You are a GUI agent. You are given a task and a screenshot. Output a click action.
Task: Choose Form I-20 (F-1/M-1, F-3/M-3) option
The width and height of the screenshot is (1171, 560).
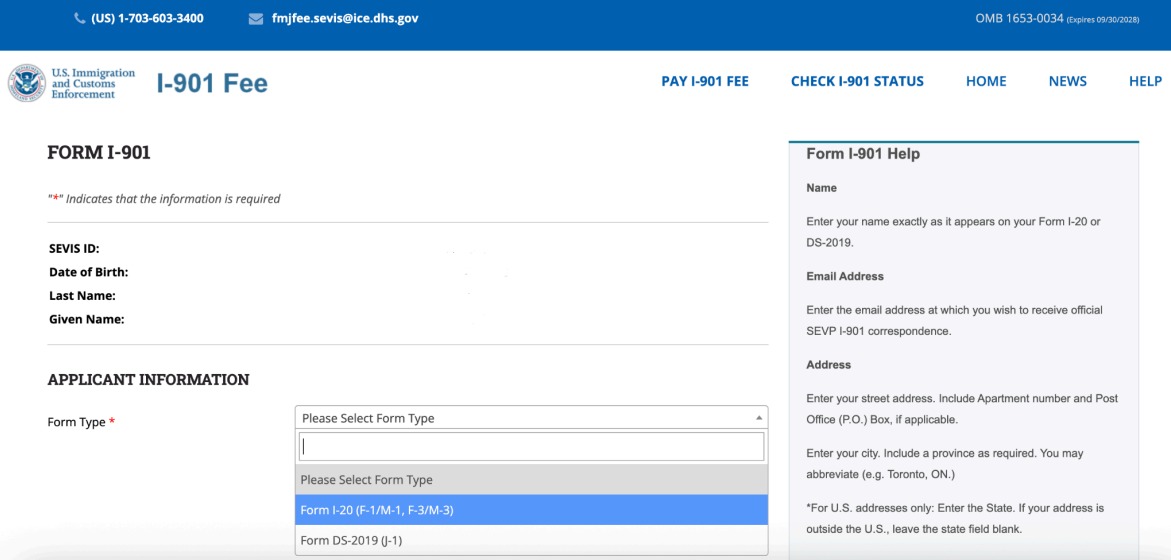click(531, 510)
